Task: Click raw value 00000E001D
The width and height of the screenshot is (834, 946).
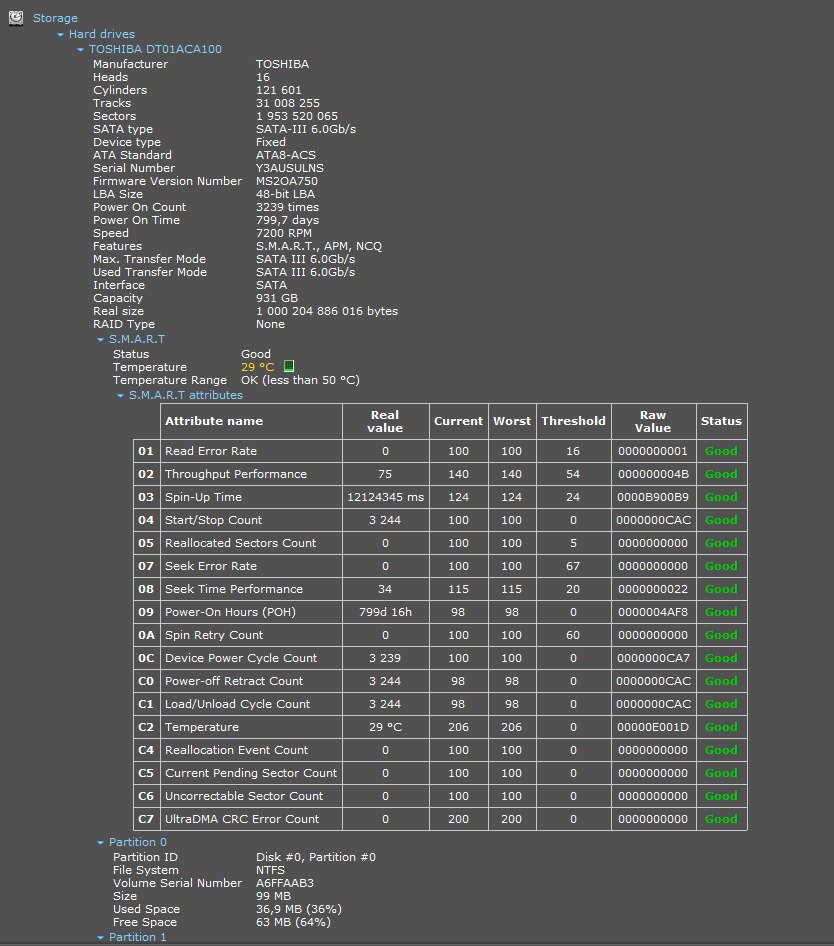Action: pyautogui.click(x=654, y=727)
